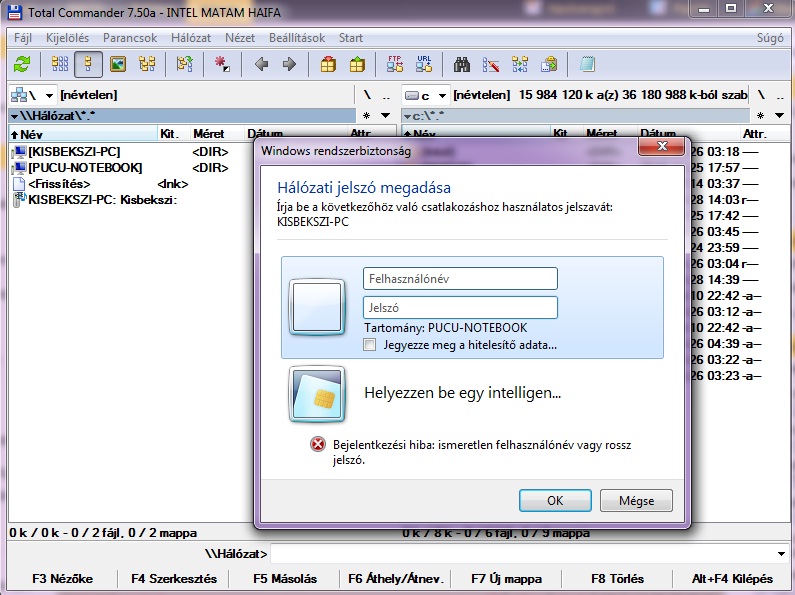
Task: Open the Hálózat menu
Action: point(191,38)
